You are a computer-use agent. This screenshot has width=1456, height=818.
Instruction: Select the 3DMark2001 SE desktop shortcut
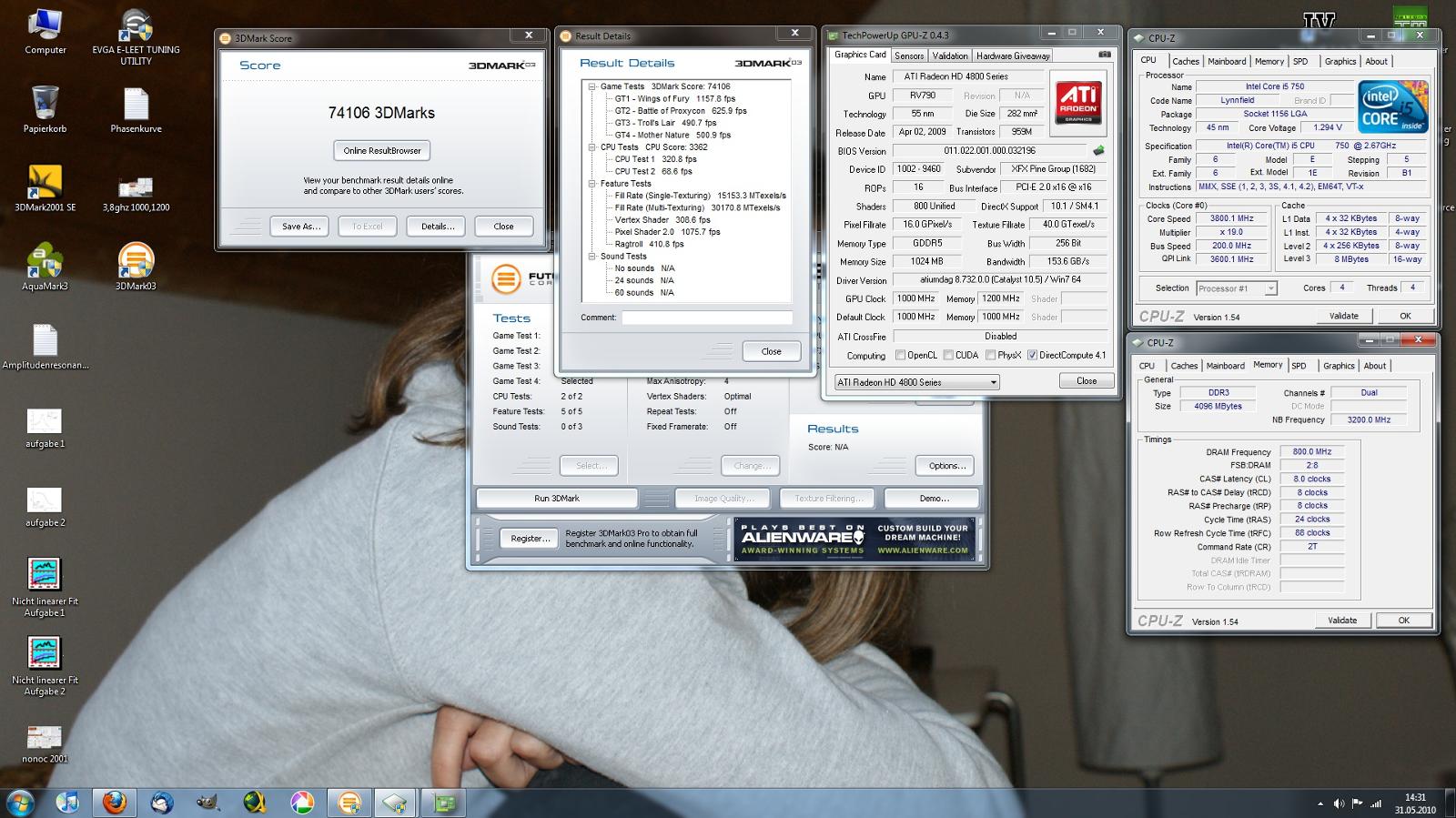pyautogui.click(x=45, y=188)
